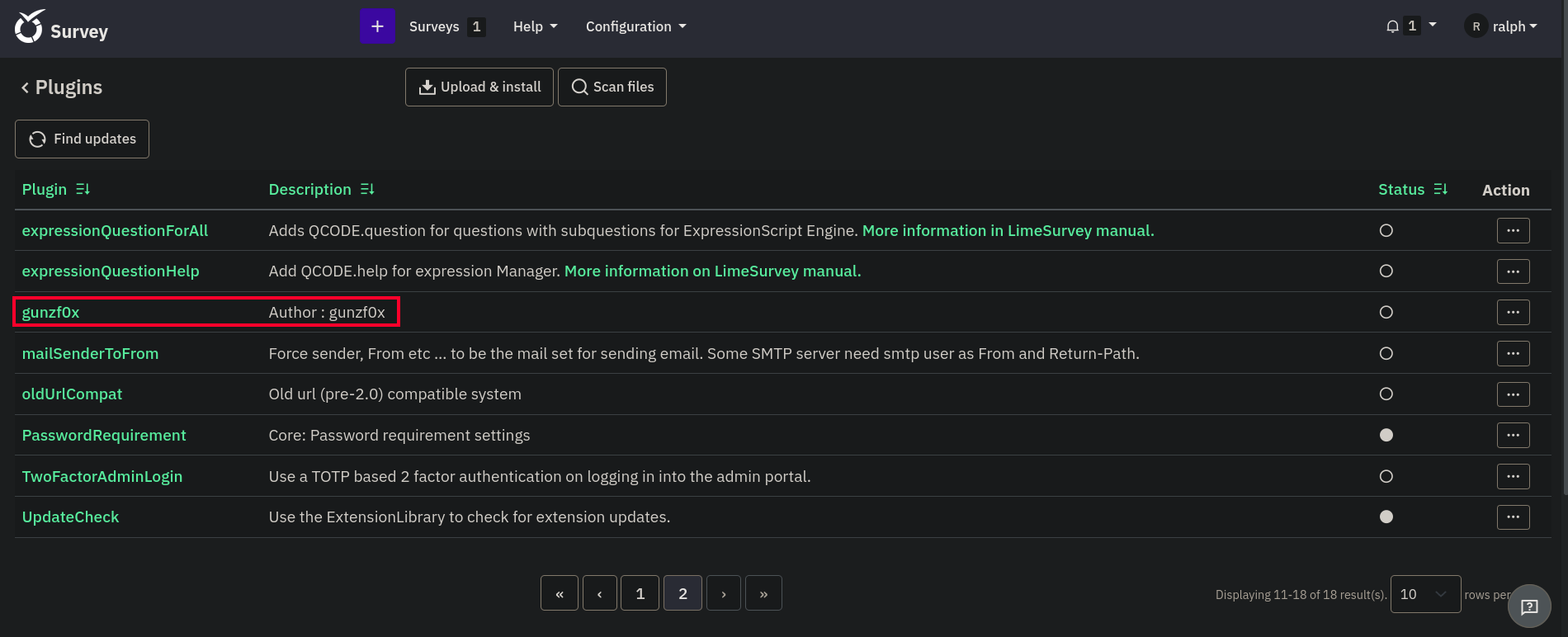Image resolution: width=1568 pixels, height=637 pixels.
Task: Open the expressionQuestionHelp plugin link
Action: tap(111, 271)
